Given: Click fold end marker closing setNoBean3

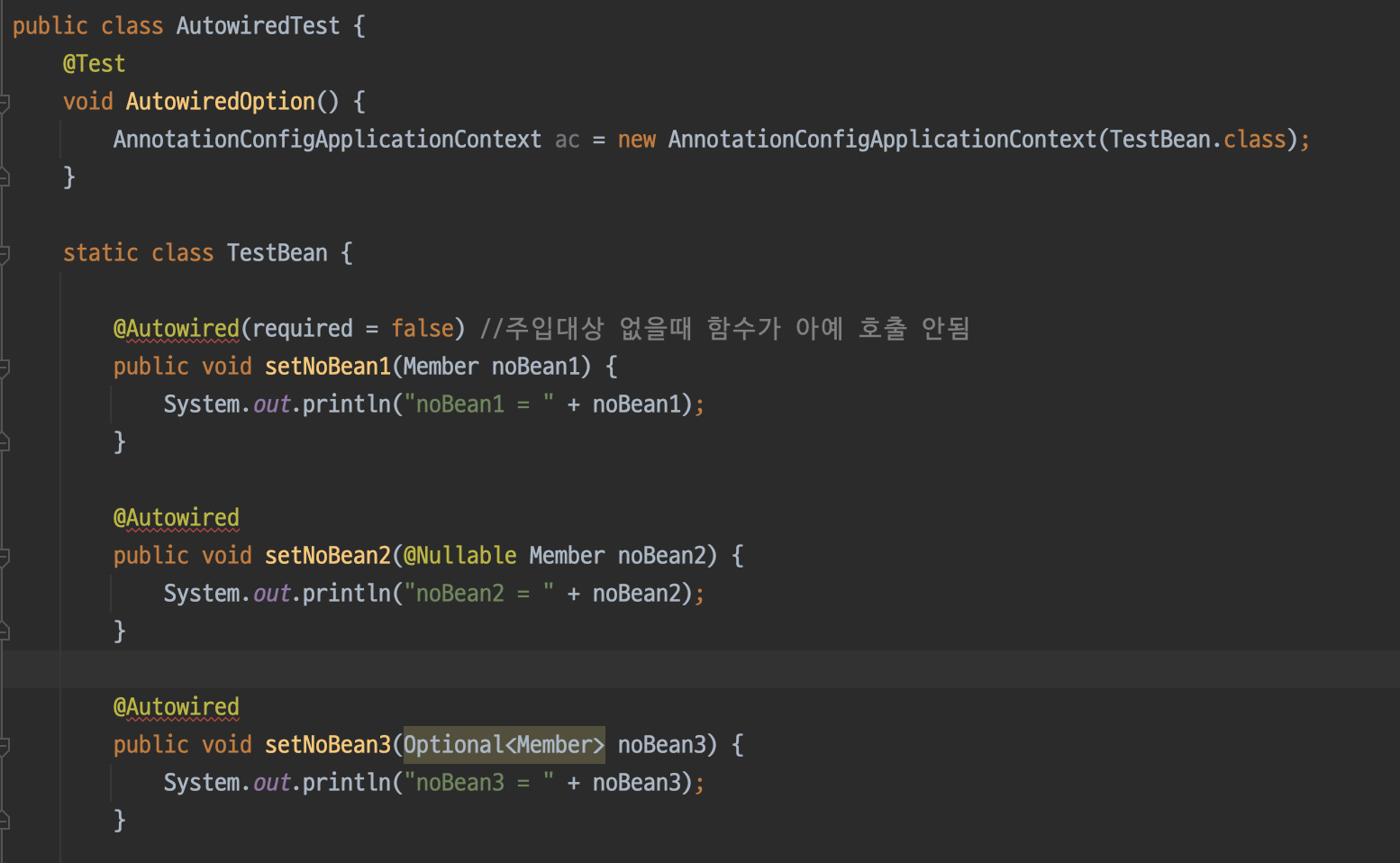Looking at the screenshot, I should click(x=4, y=821).
